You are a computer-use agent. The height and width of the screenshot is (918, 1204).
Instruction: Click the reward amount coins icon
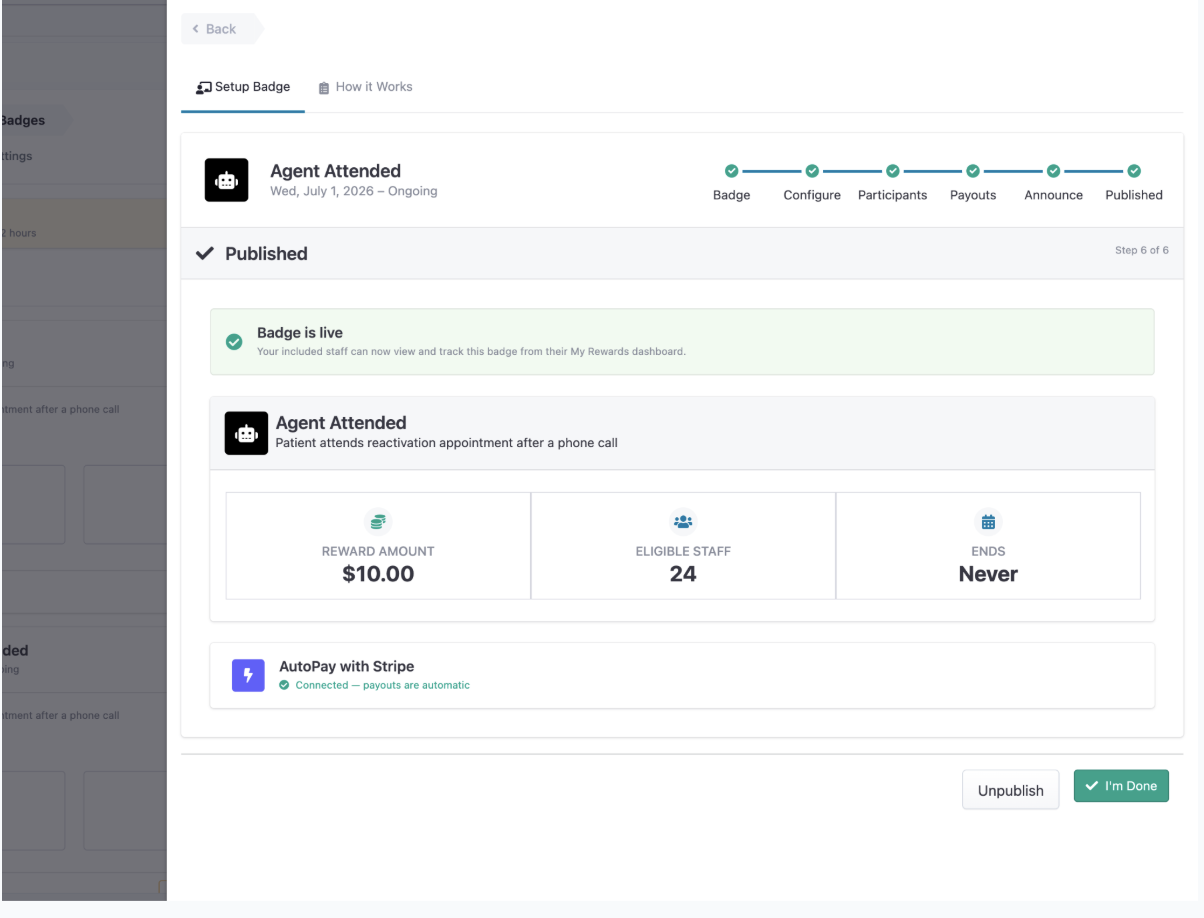click(x=378, y=522)
